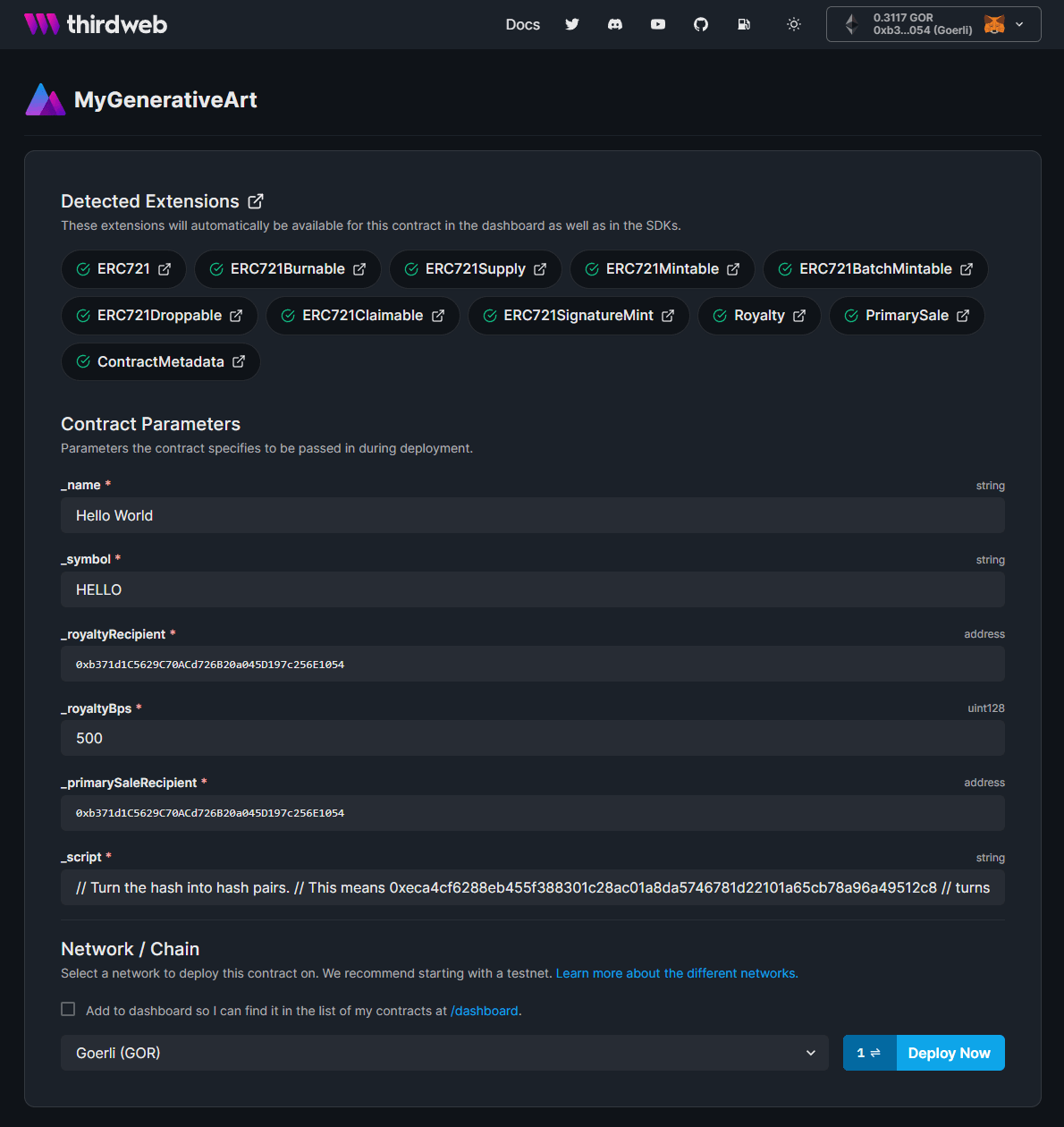1064x1127 pixels.
Task: Enable 'Add to dashboard' checkbox
Action: coord(68,1009)
